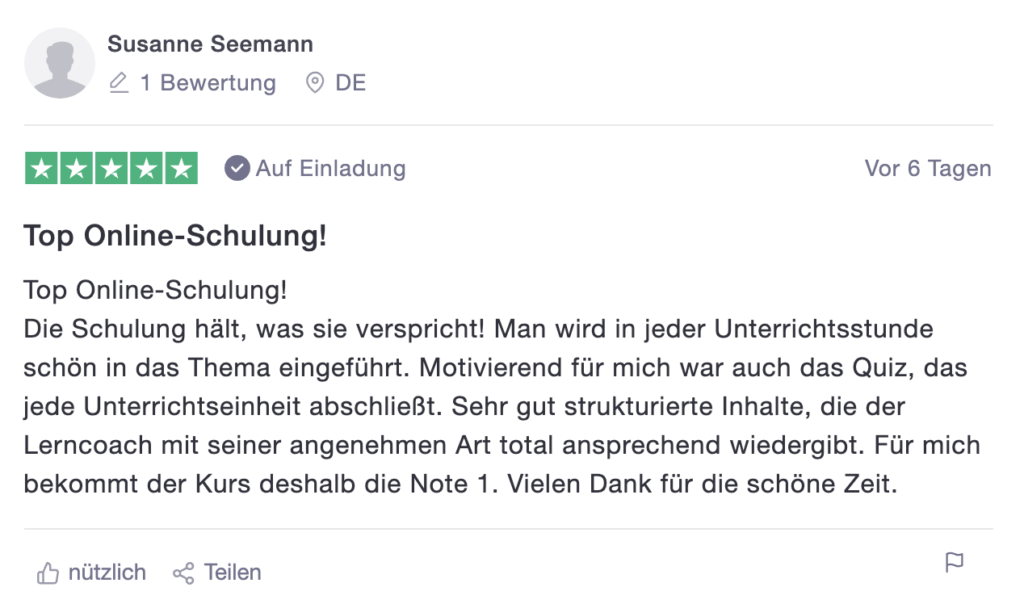The image size is (1024, 604).
Task: Click the pencil icon next to 1 Bewertung
Action: [119, 83]
